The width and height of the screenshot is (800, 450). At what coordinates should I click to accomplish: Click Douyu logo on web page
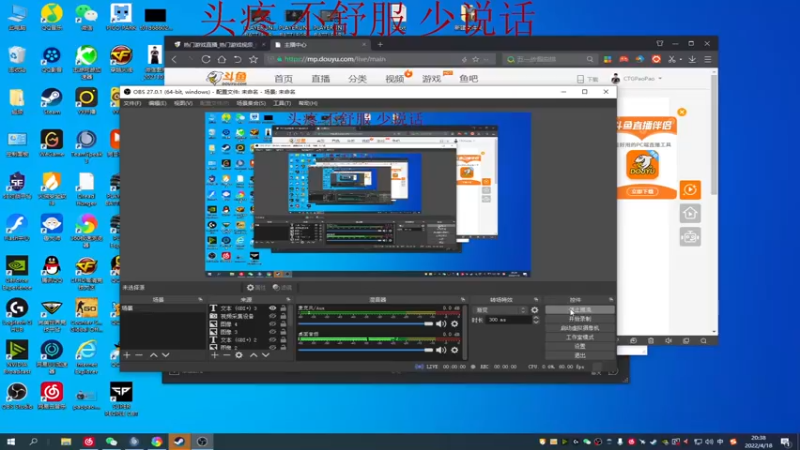tap(227, 78)
